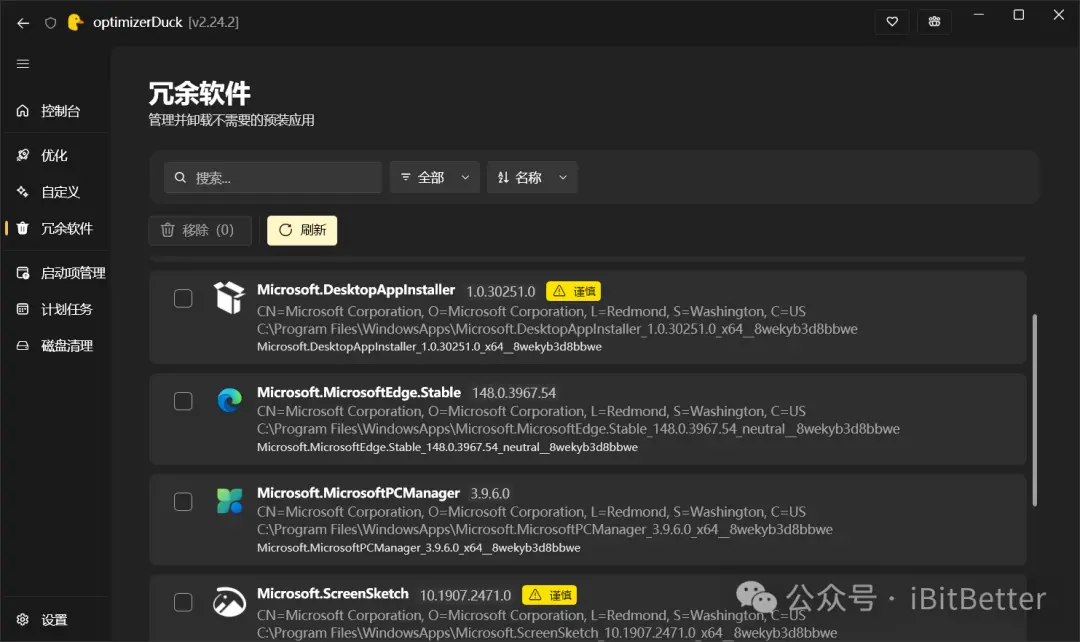
Task: Click the ScreenSketch app icon
Action: click(x=229, y=602)
